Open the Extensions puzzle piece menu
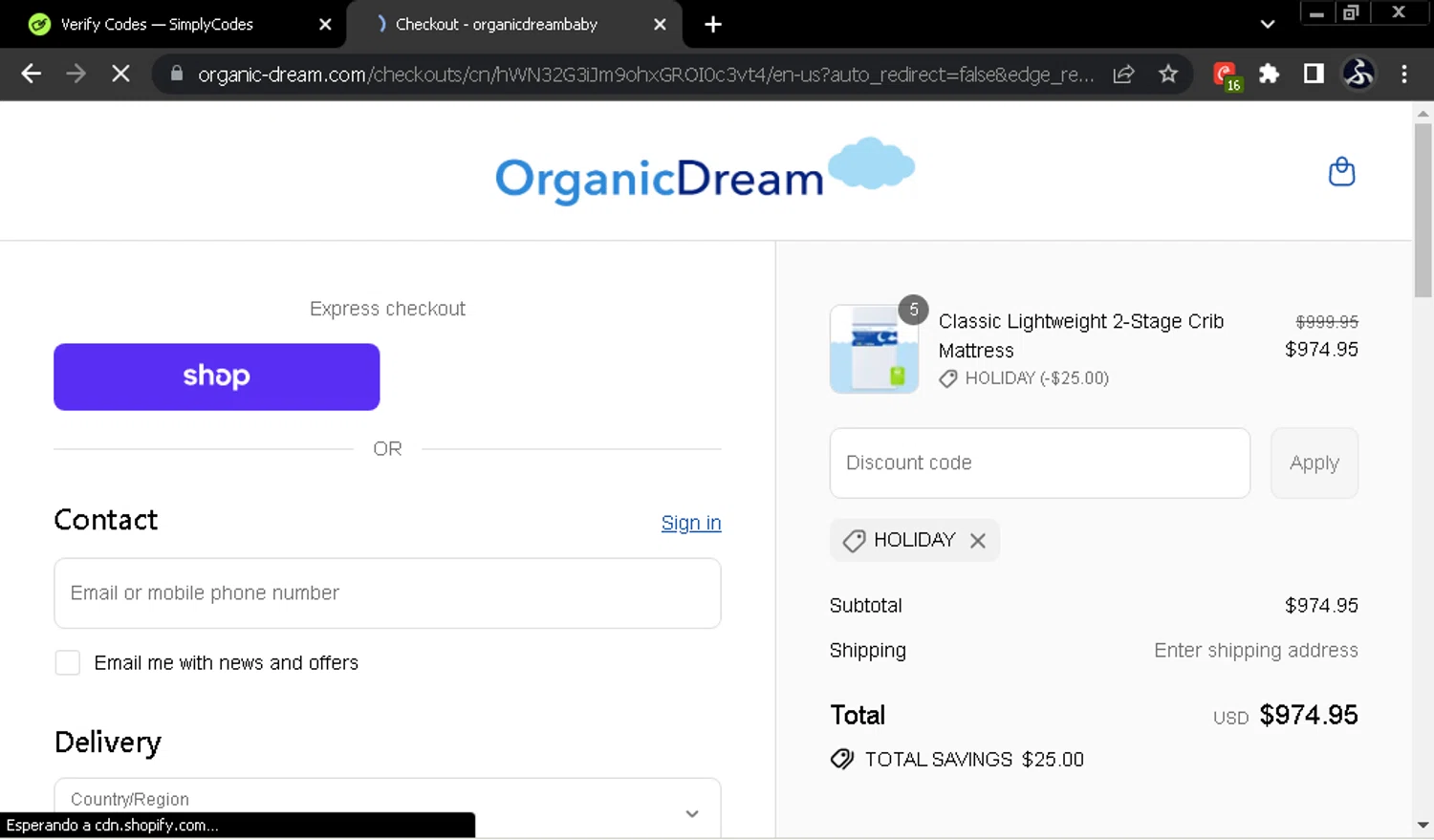The image size is (1434, 840). (x=1269, y=74)
